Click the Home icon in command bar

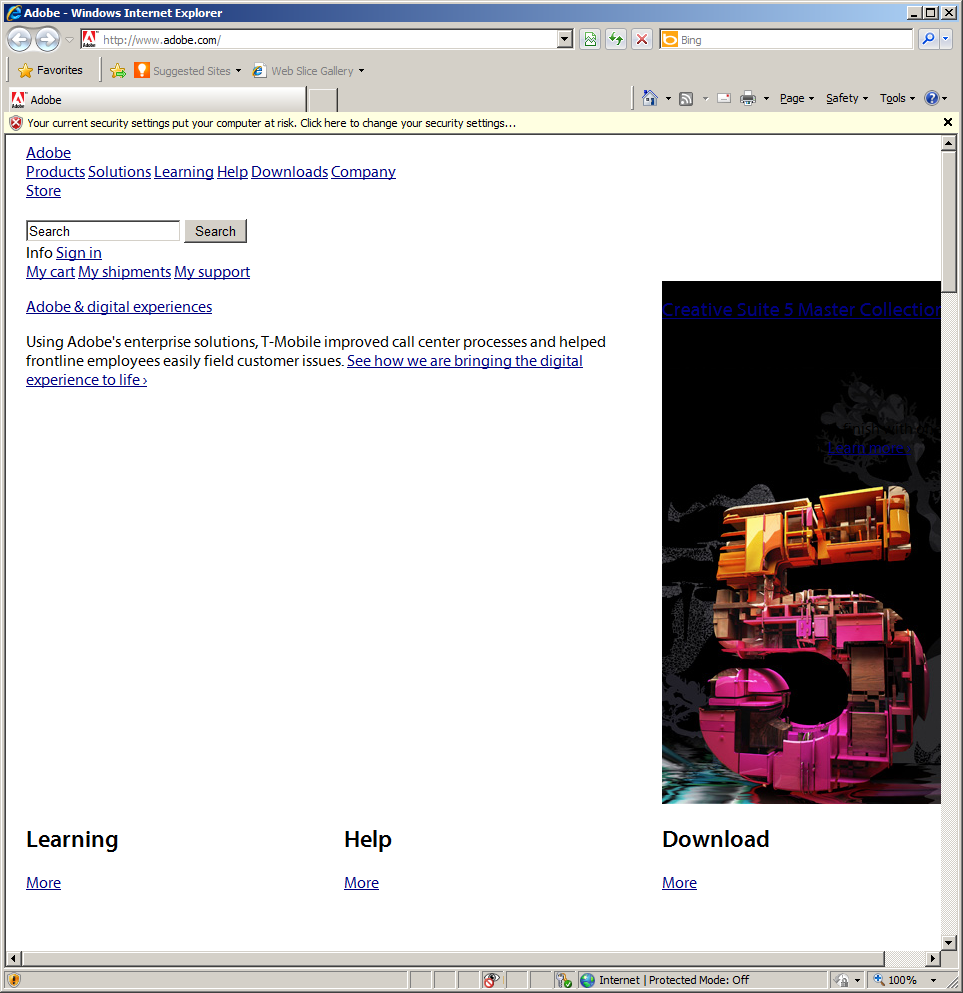[650, 98]
